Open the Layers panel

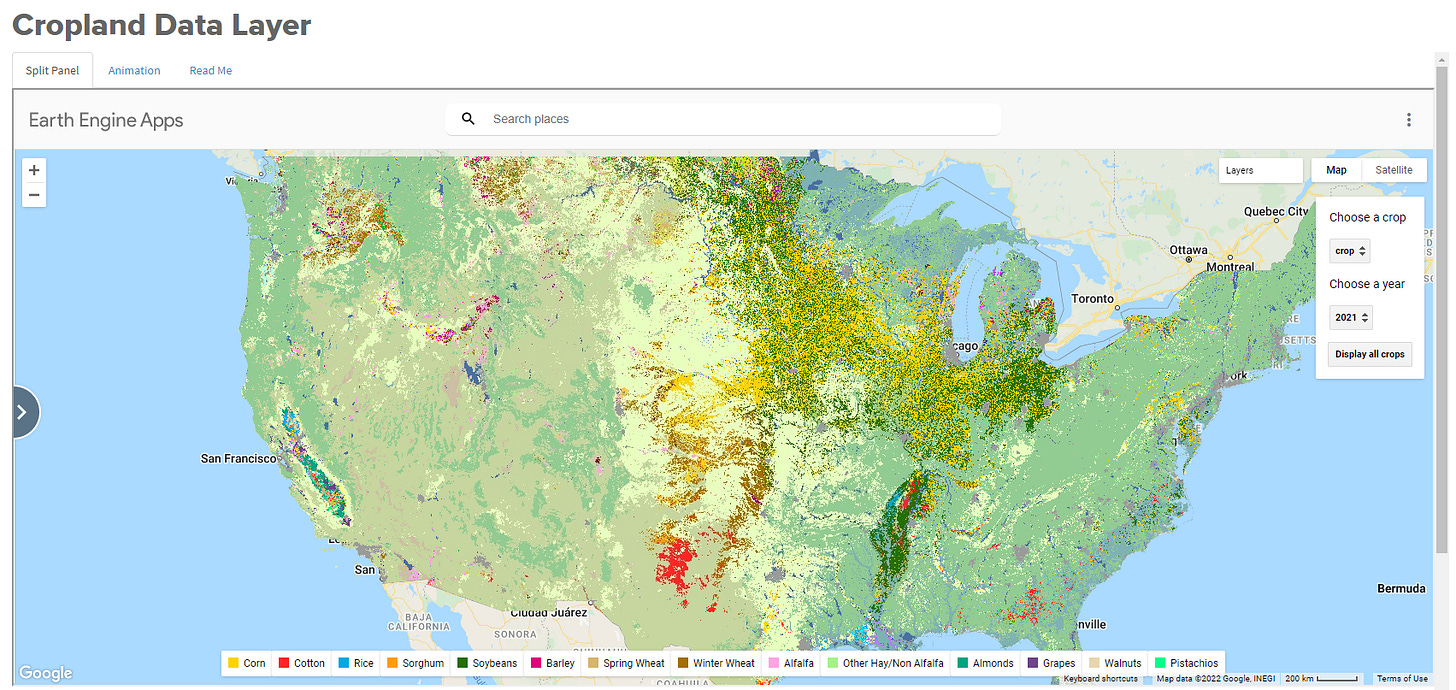point(1260,170)
